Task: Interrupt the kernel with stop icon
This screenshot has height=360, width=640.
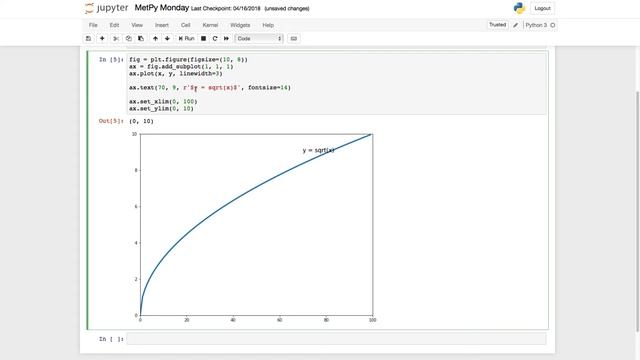Action: click(x=203, y=38)
